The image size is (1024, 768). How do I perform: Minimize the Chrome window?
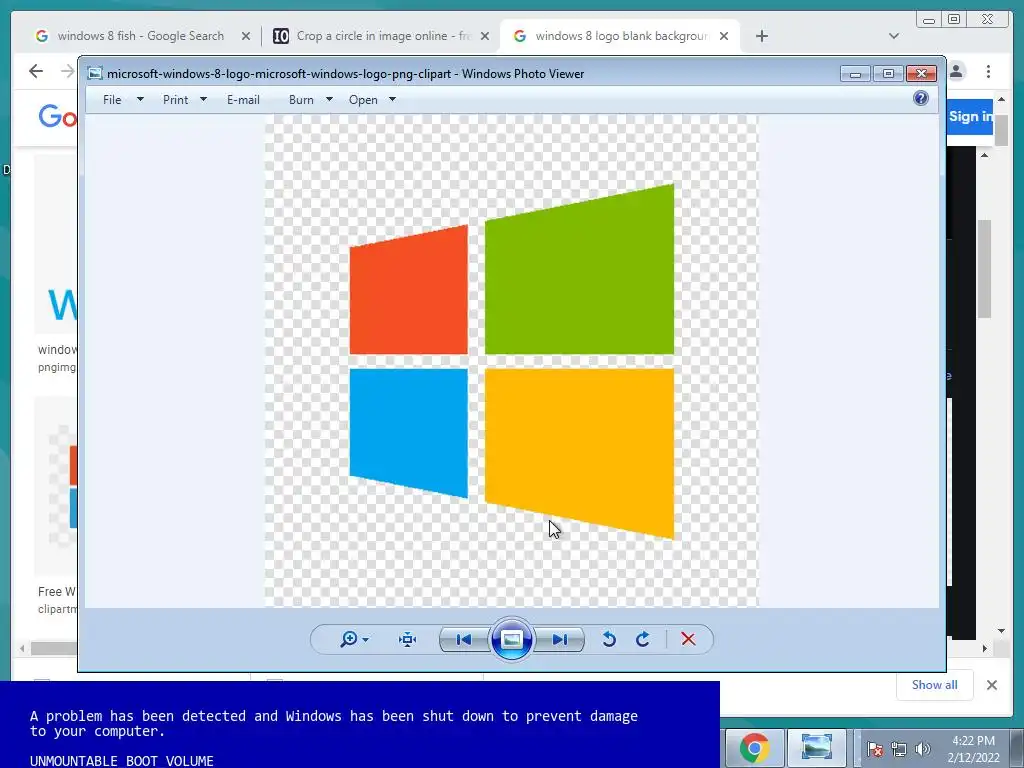pyautogui.click(x=929, y=20)
